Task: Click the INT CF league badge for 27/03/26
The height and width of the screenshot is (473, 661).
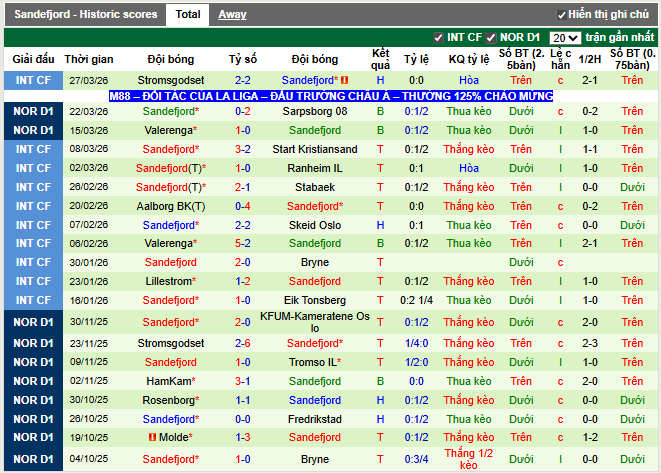Action: coord(33,80)
